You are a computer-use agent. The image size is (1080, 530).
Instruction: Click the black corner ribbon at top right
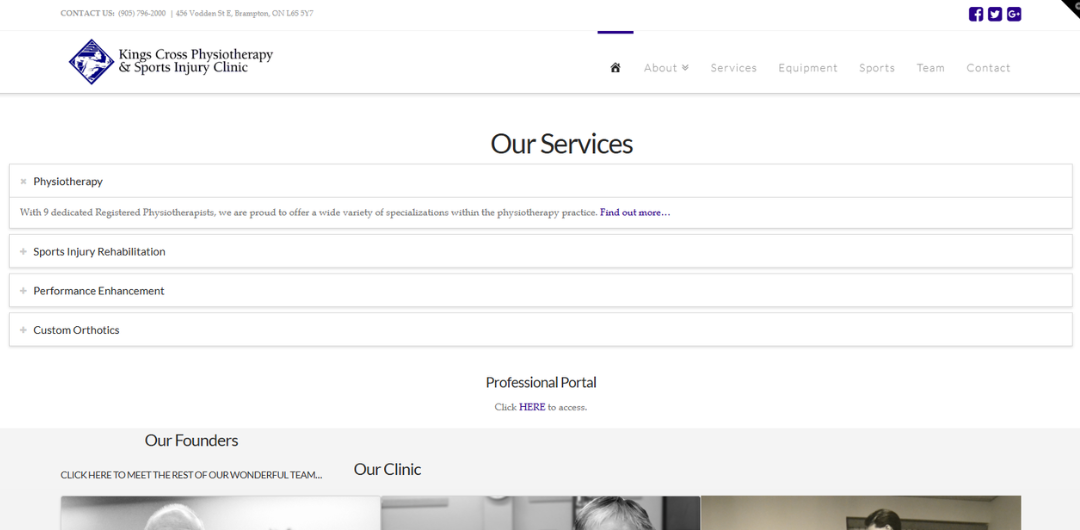point(1070,7)
